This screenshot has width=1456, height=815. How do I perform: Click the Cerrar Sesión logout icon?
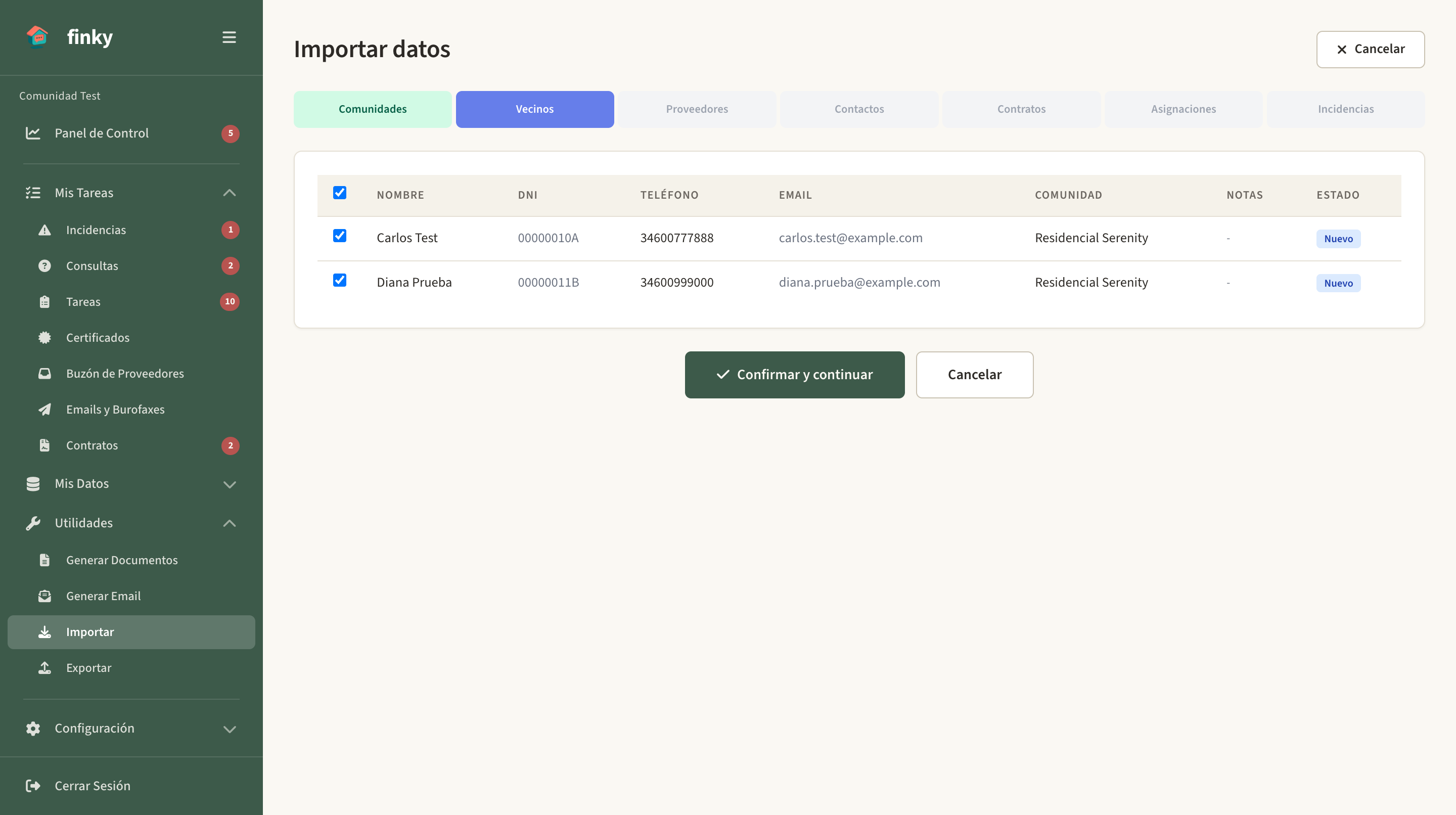pos(33,786)
